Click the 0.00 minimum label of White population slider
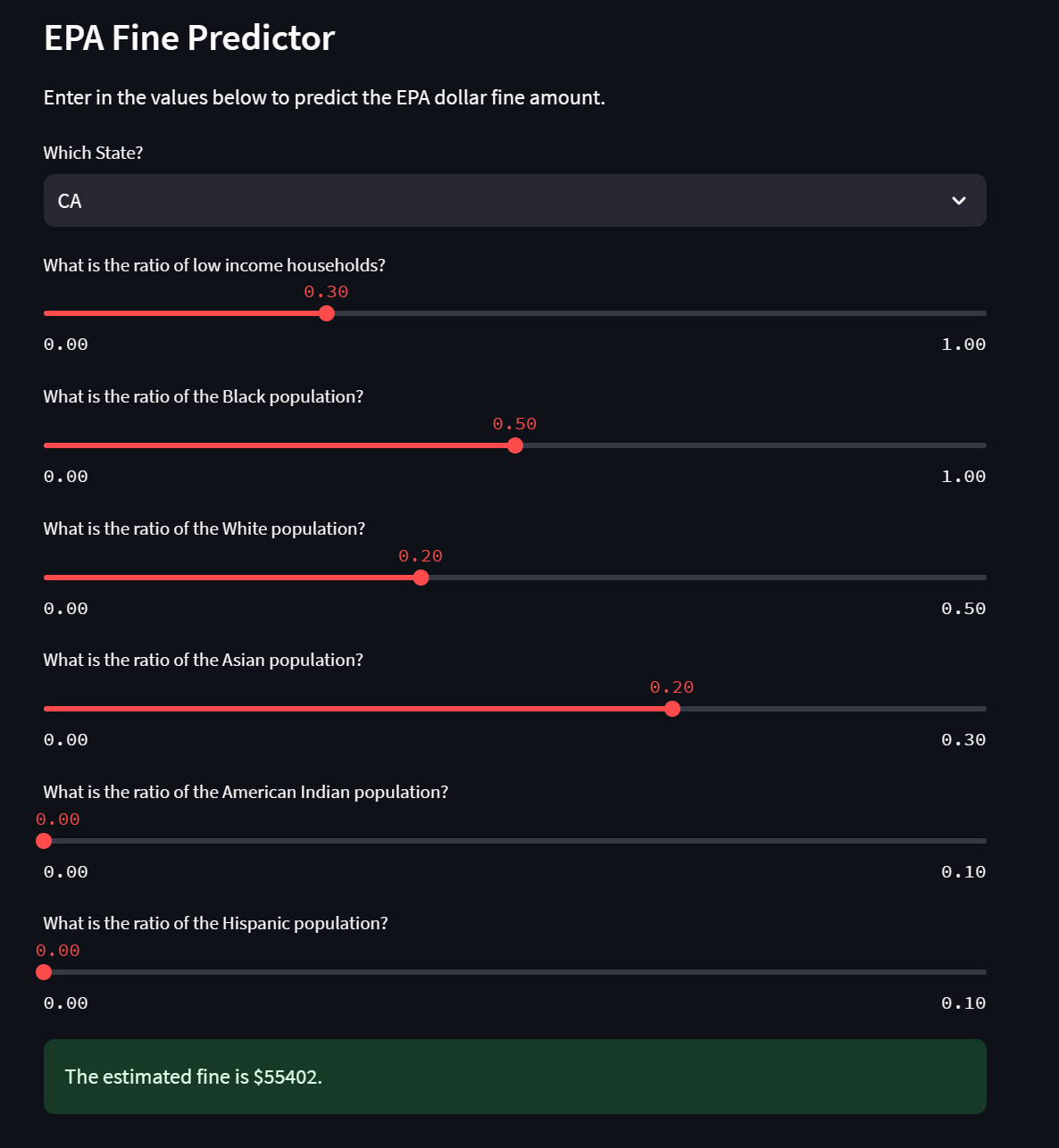This screenshot has width=1059, height=1148. coord(66,609)
